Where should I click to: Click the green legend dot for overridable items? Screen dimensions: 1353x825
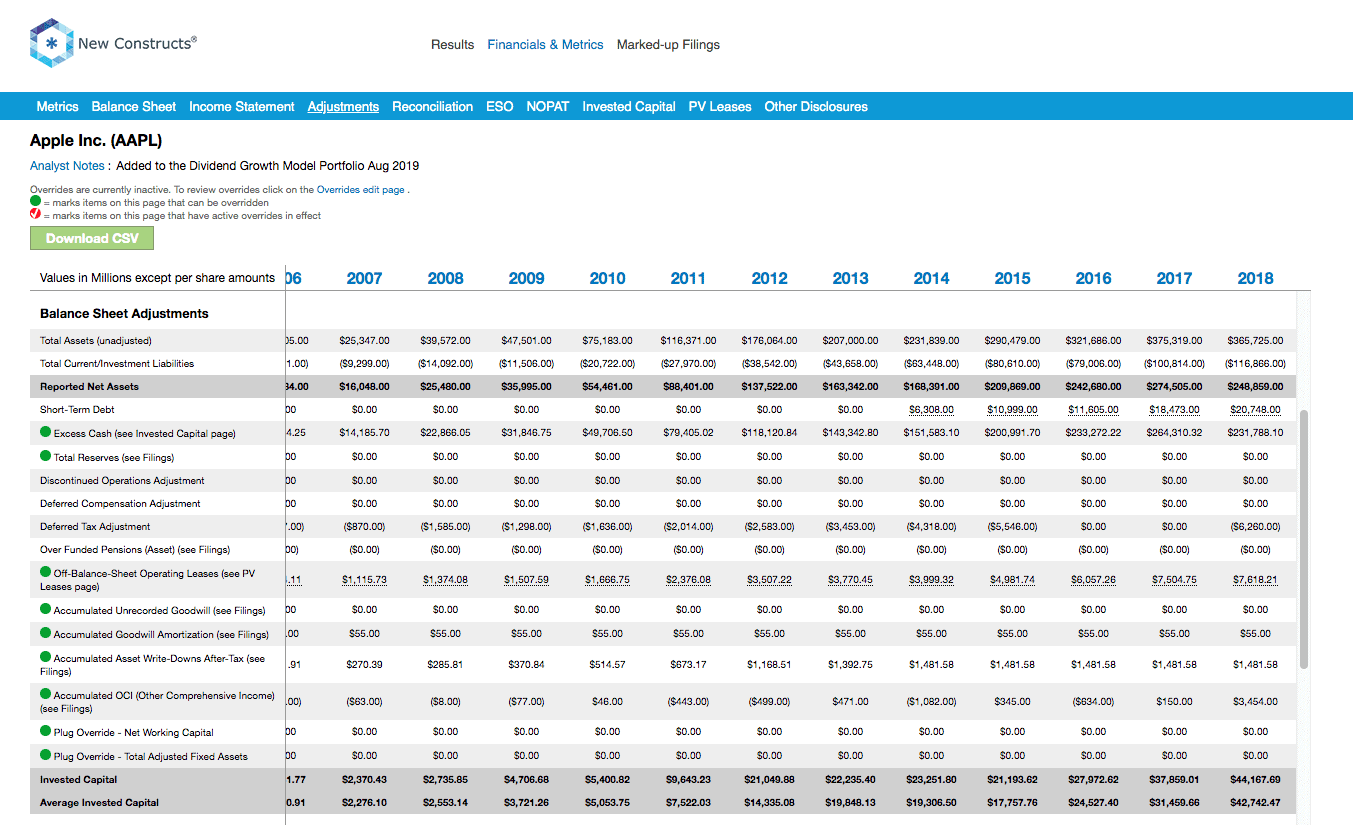pyautogui.click(x=35, y=201)
